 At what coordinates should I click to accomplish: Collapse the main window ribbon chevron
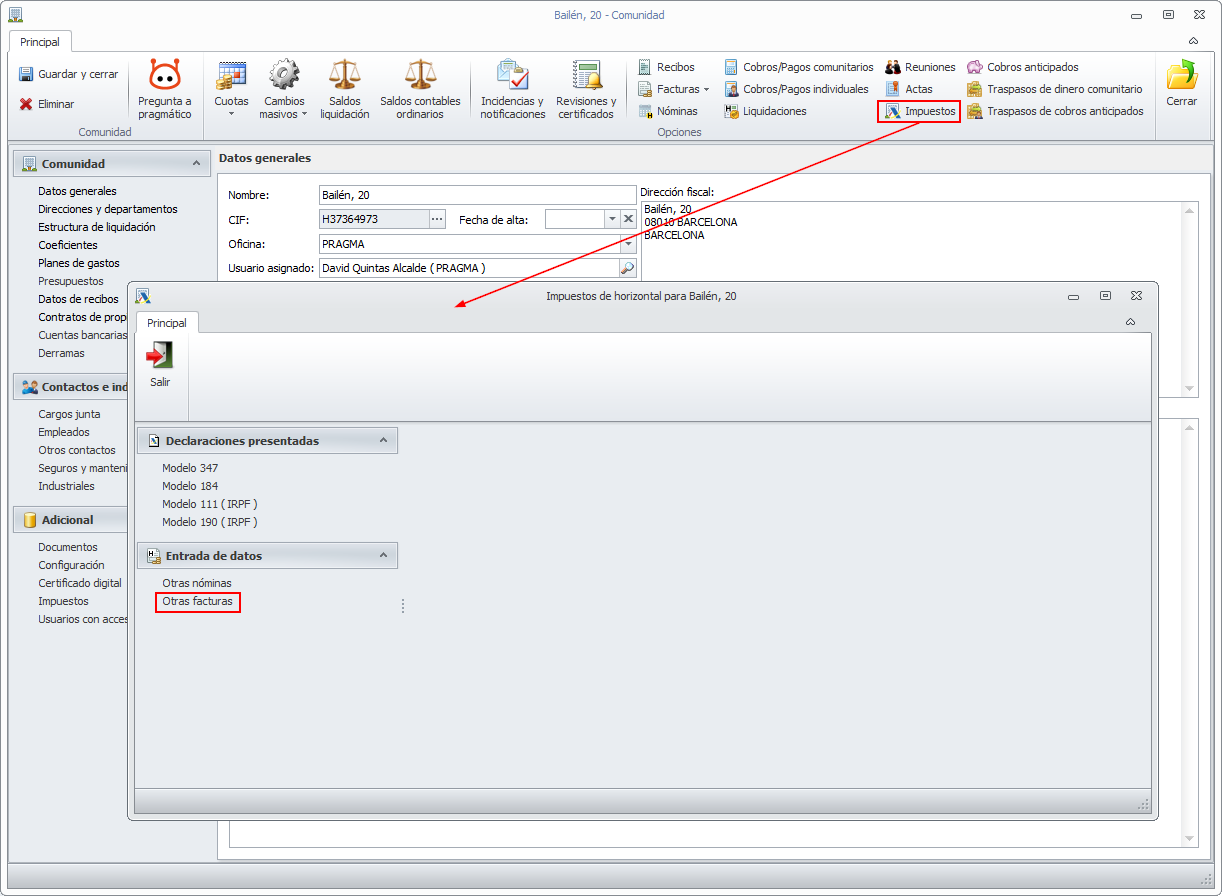click(x=1193, y=41)
